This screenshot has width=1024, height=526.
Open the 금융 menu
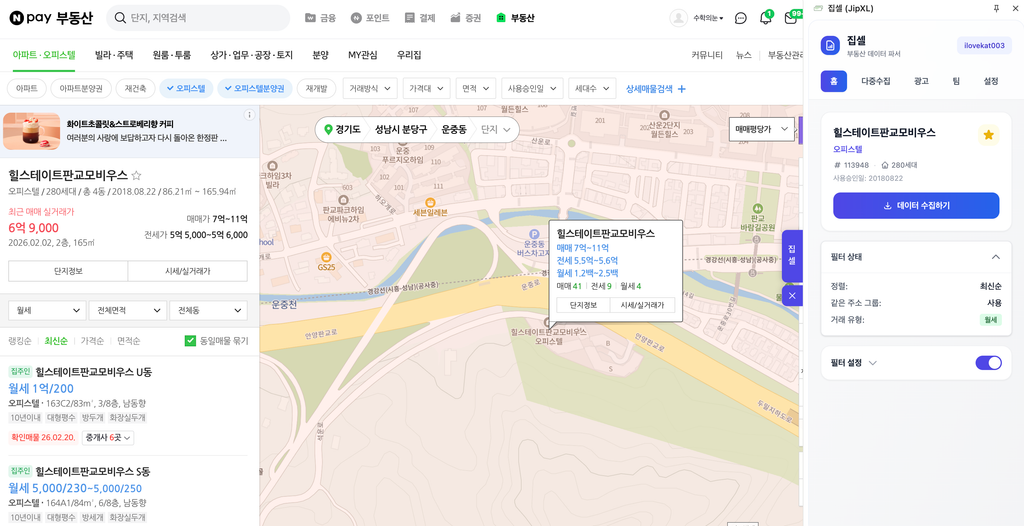pos(320,18)
